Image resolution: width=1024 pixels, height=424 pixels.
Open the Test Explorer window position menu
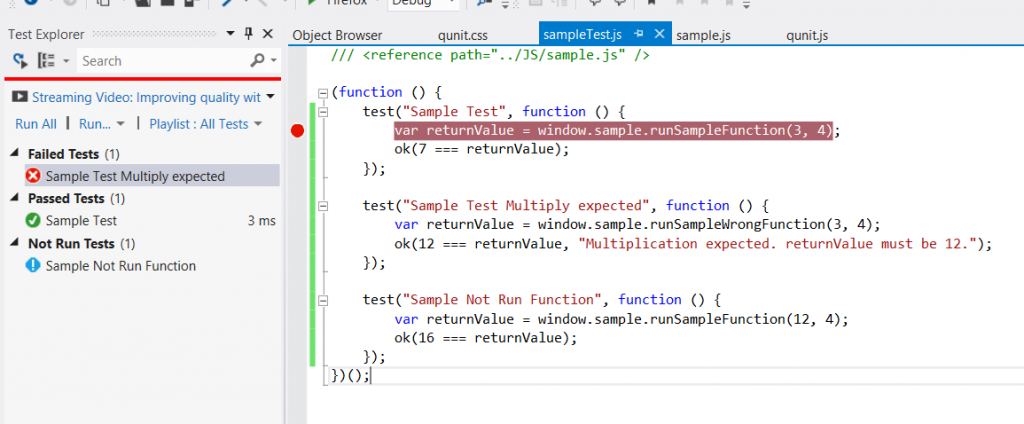(x=230, y=34)
